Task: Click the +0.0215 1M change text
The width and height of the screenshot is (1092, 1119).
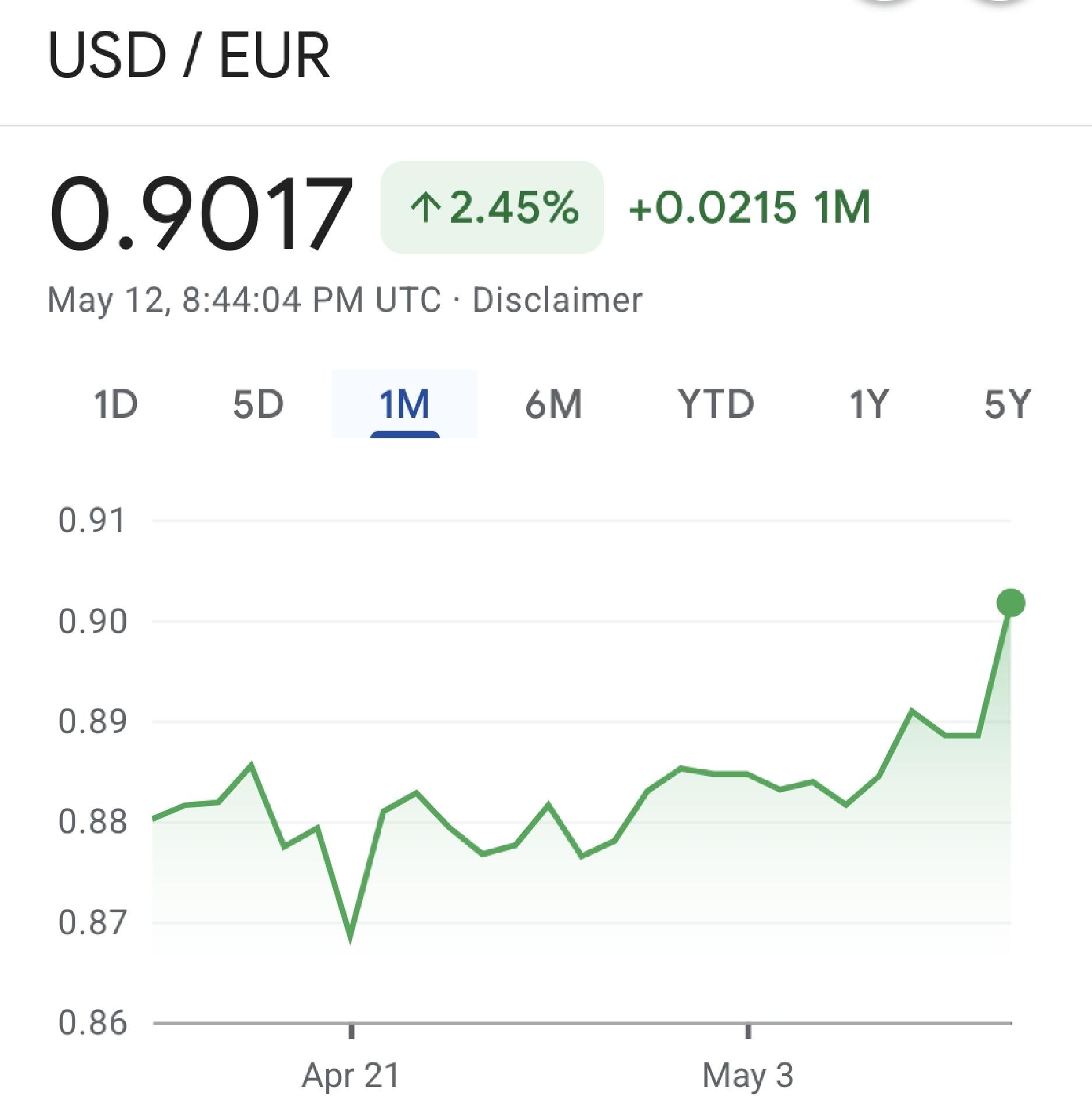Action: point(750,207)
